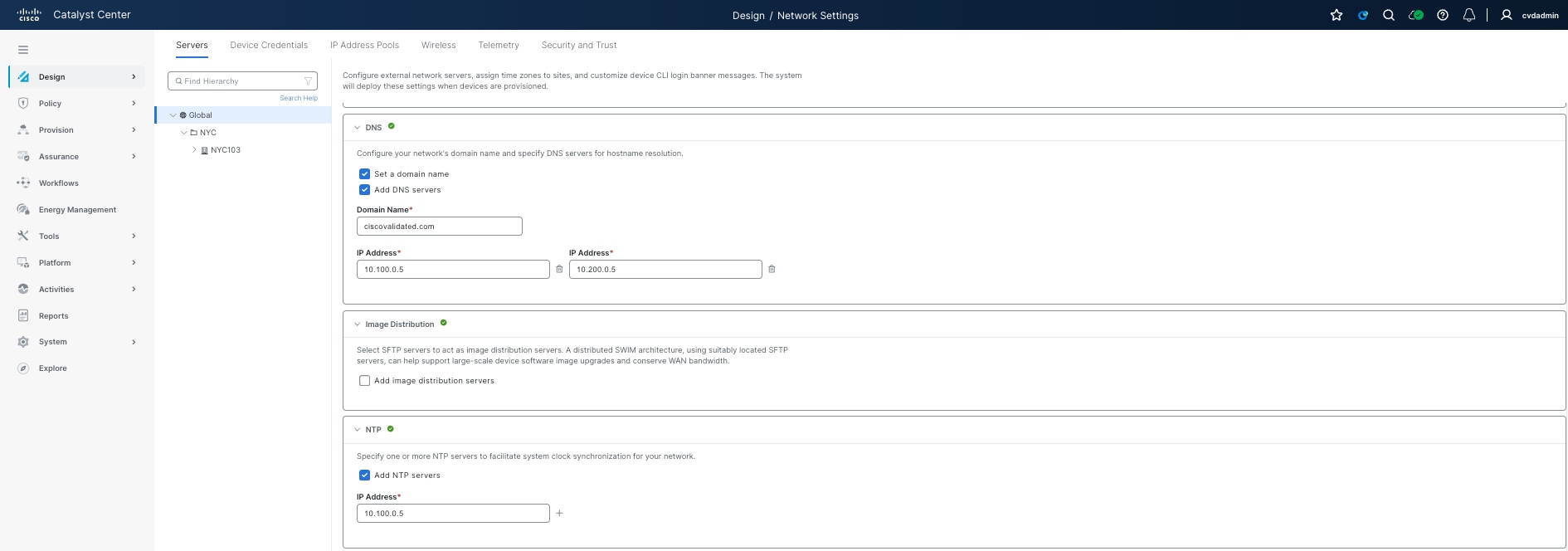Image resolution: width=1568 pixels, height=551 pixels.
Task: Expand the Policy menu chevron
Action: pos(134,103)
